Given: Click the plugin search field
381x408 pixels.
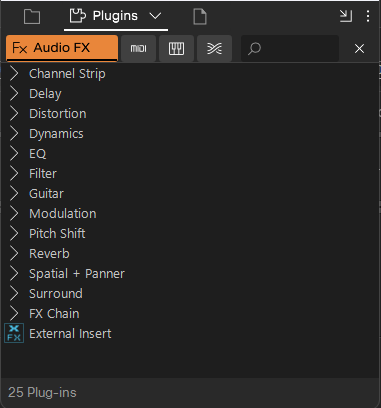Looking at the screenshot, I should (290, 49).
